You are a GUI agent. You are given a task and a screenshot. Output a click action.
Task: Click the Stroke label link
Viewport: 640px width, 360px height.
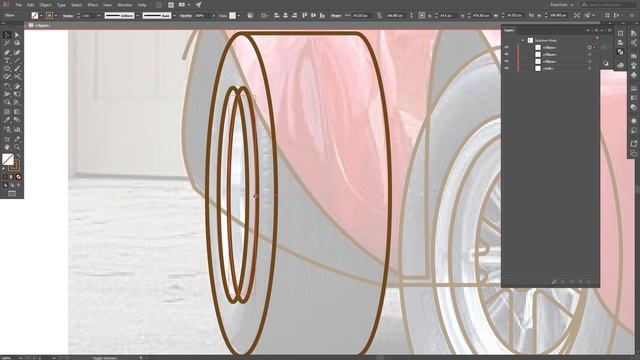[68, 16]
